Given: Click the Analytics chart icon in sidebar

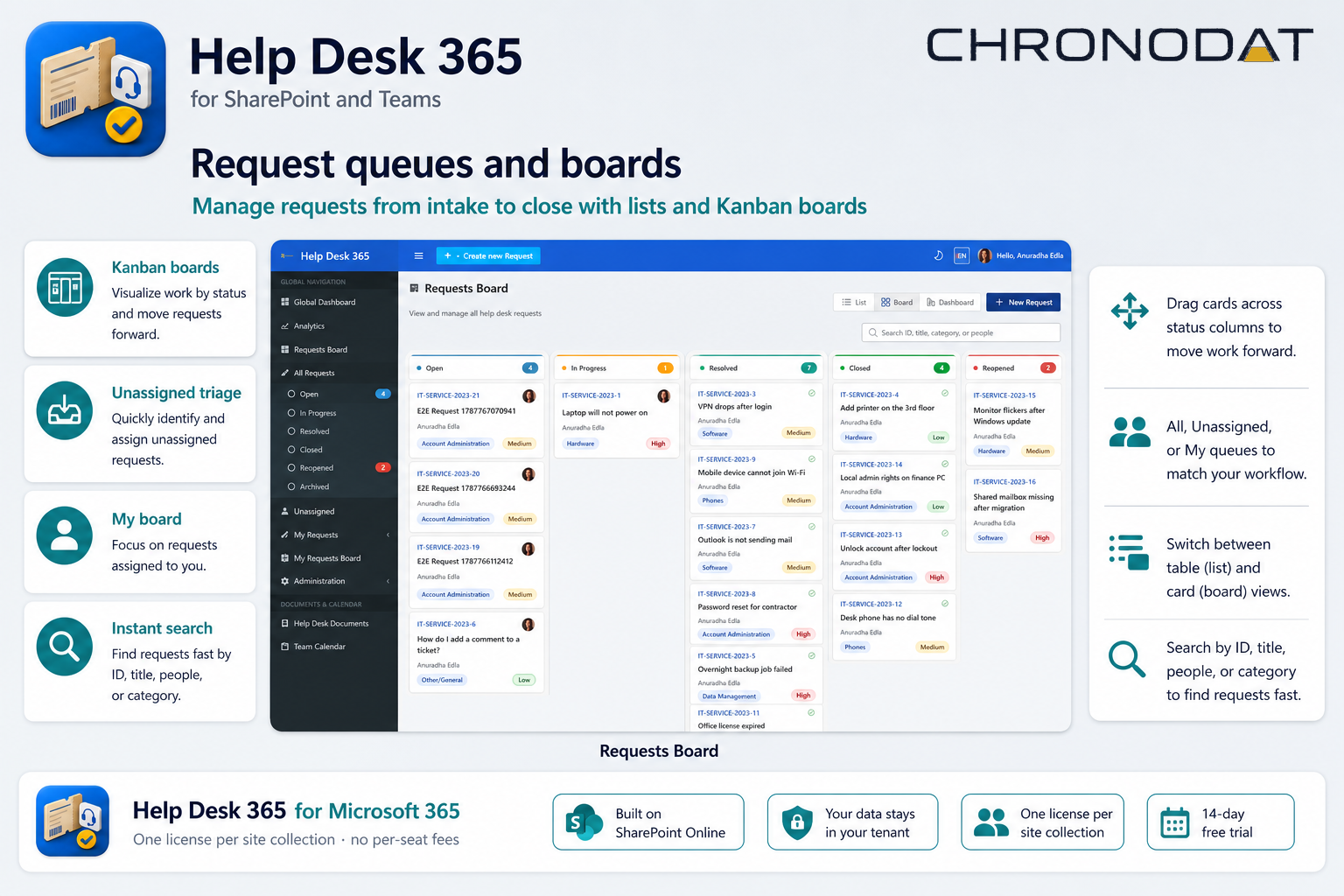Looking at the screenshot, I should (285, 326).
